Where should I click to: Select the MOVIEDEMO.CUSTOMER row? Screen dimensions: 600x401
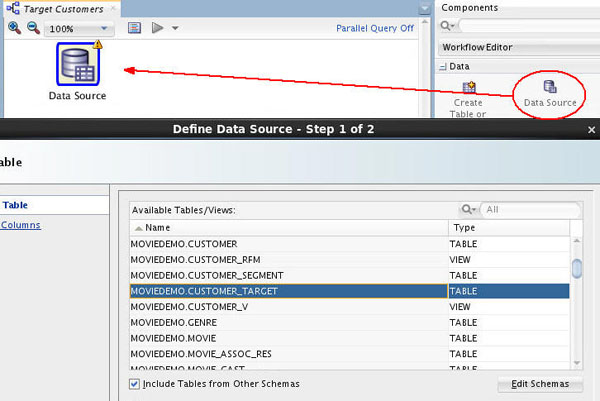(x=349, y=244)
